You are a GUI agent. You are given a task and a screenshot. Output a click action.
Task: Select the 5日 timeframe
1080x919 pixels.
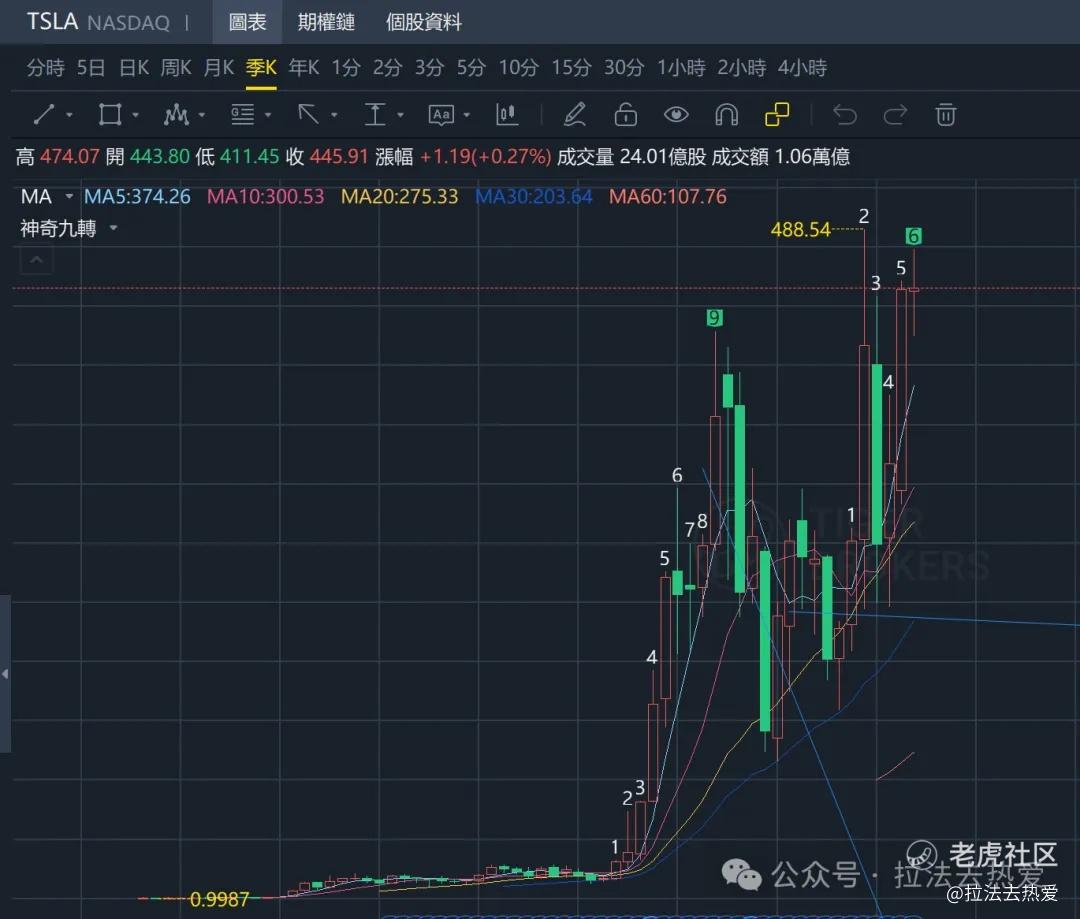[x=91, y=68]
